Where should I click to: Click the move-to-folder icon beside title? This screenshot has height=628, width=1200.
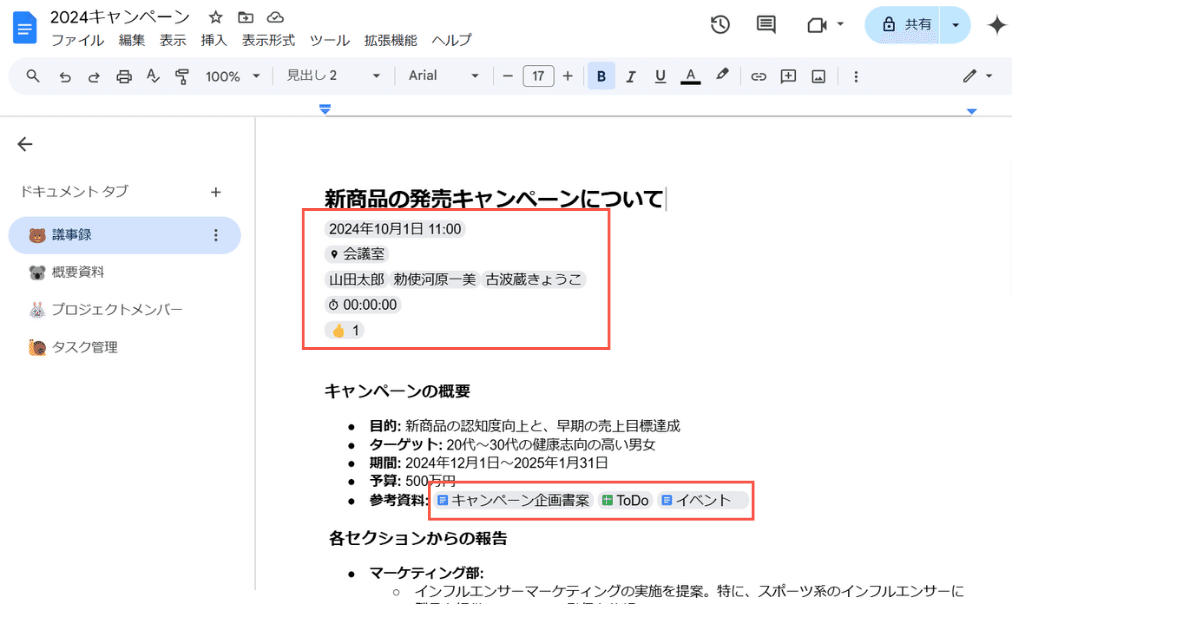coord(245,17)
